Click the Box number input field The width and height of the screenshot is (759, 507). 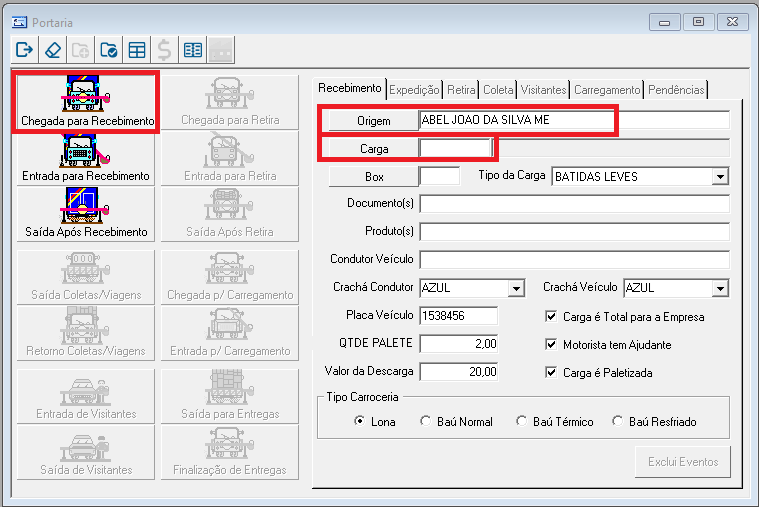(440, 176)
